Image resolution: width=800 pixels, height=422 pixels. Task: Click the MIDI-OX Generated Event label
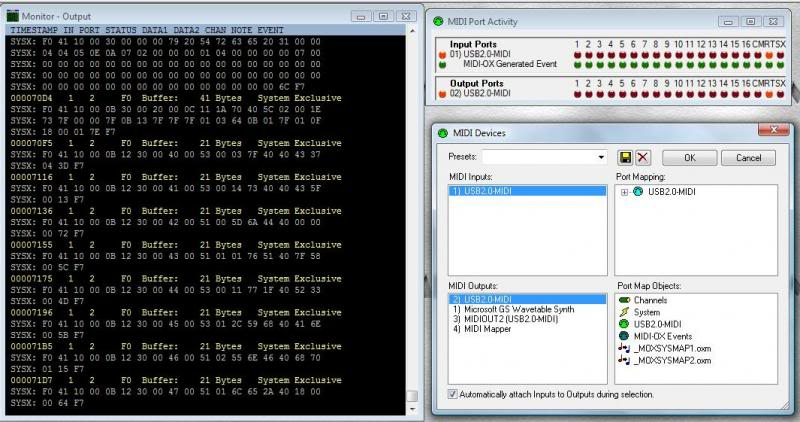pos(510,64)
